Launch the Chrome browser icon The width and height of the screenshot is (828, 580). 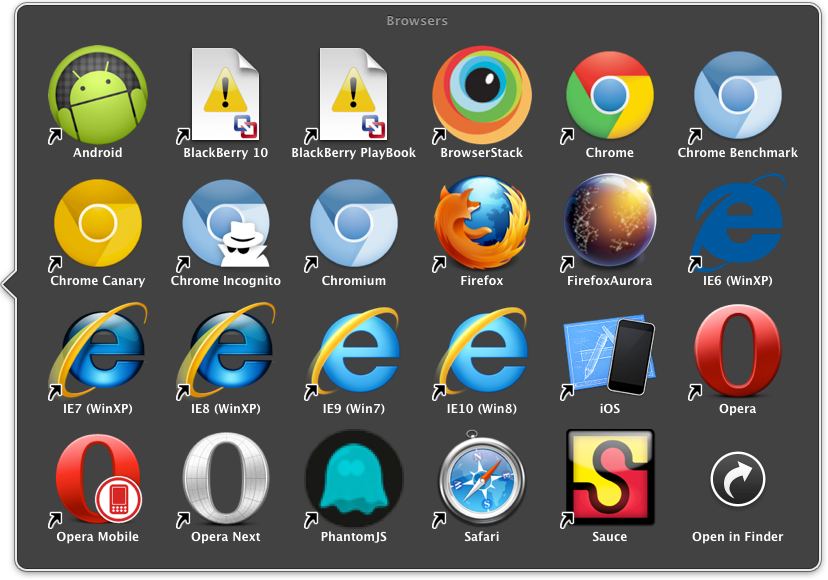[609, 95]
